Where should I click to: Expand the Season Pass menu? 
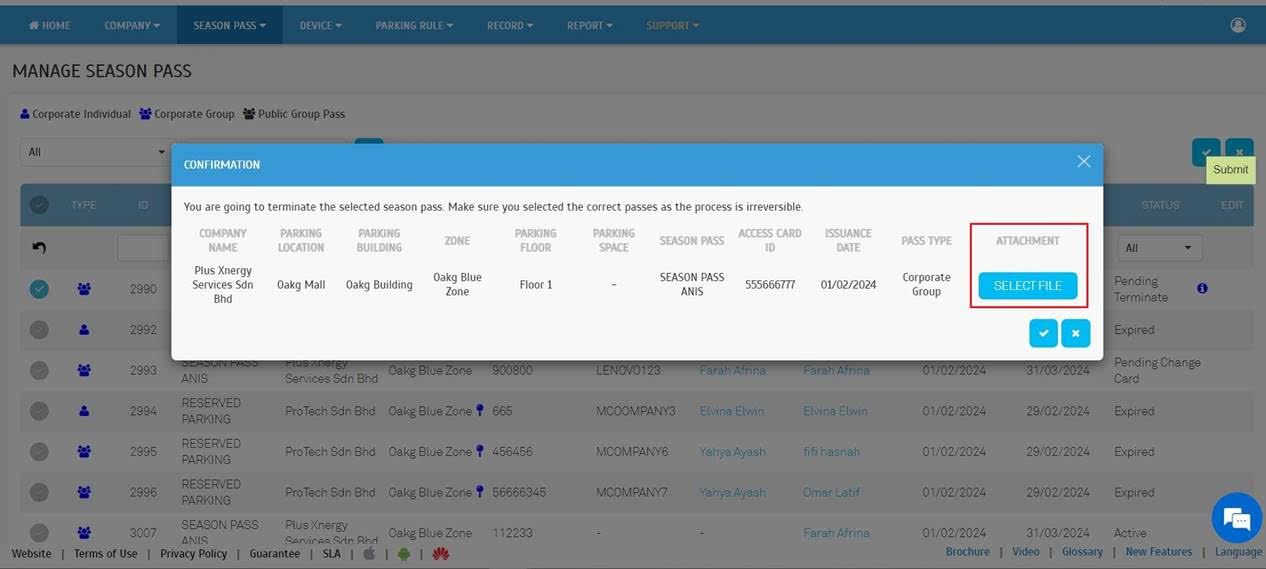coord(229,25)
